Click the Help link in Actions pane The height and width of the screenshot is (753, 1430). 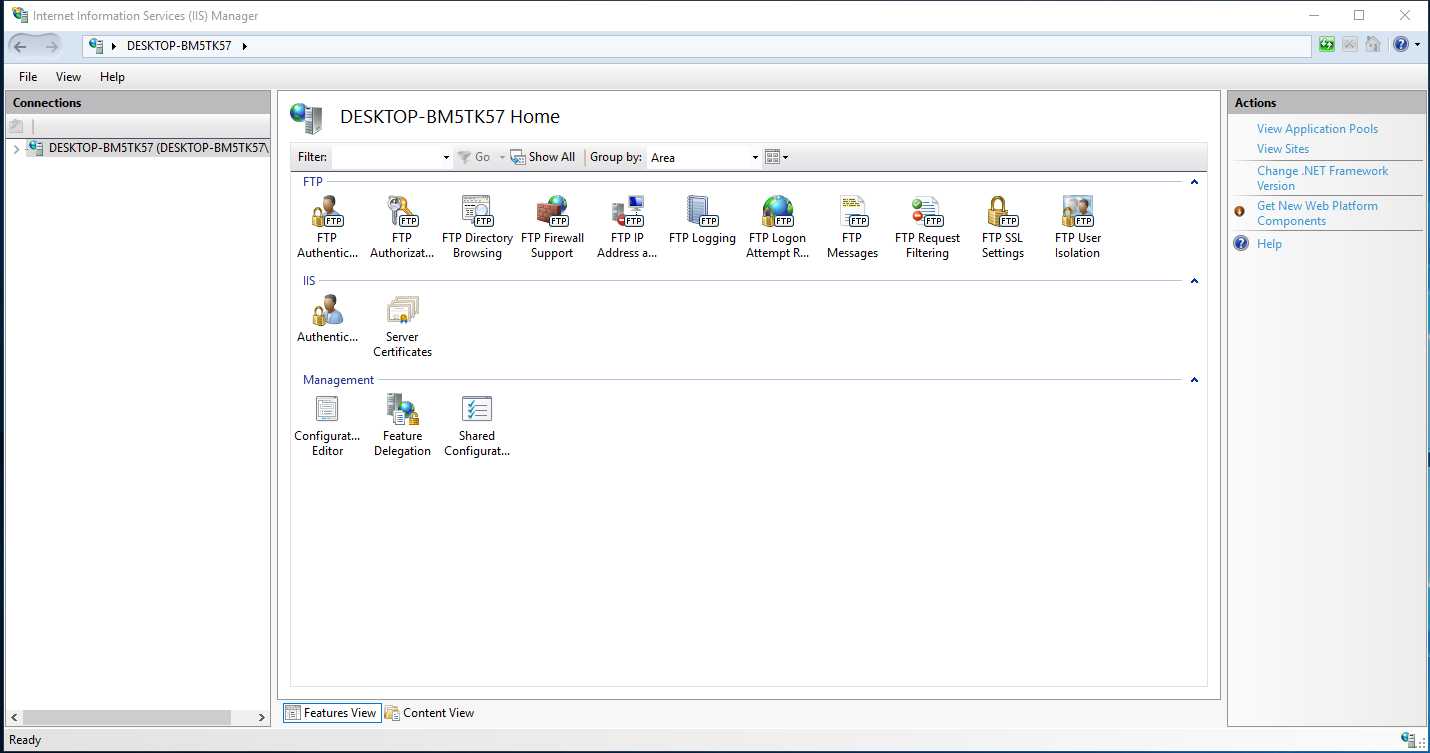(x=1269, y=244)
